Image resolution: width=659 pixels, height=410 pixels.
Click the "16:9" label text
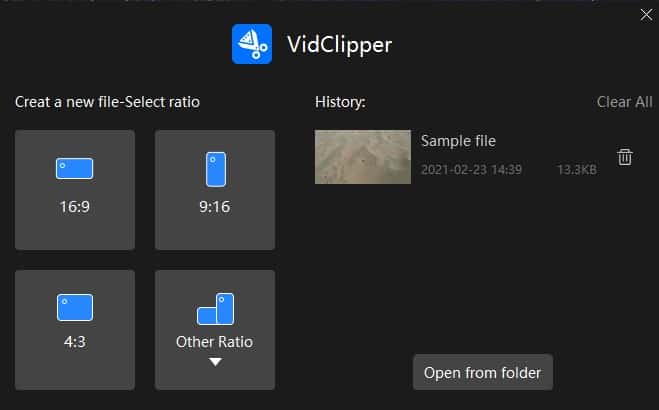pyautogui.click(x=75, y=209)
